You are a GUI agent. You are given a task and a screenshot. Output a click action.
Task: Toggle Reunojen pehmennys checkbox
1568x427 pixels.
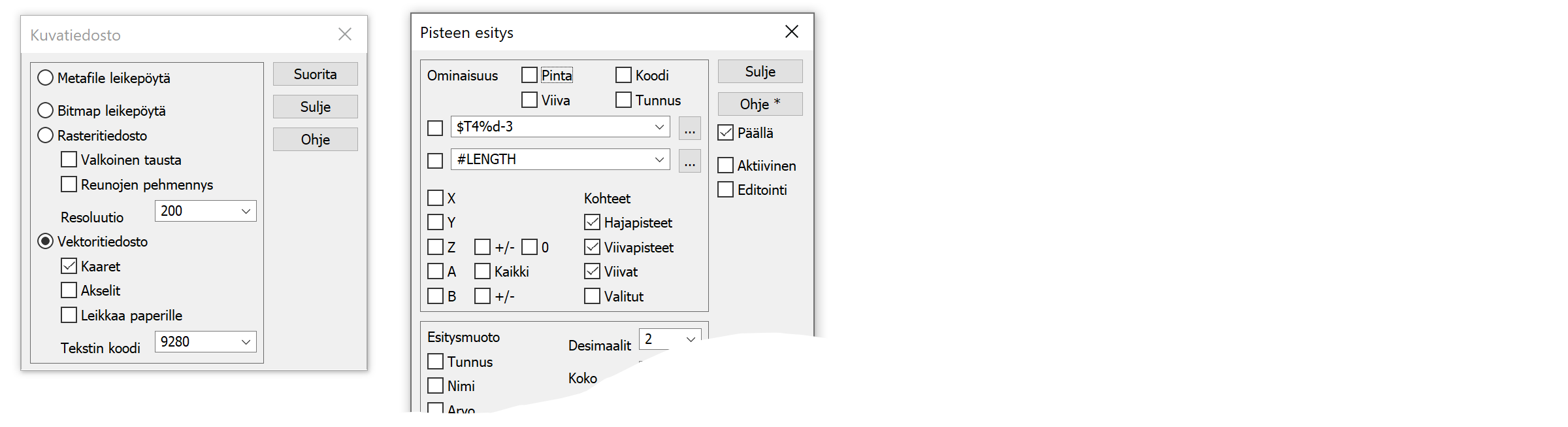click(x=69, y=184)
